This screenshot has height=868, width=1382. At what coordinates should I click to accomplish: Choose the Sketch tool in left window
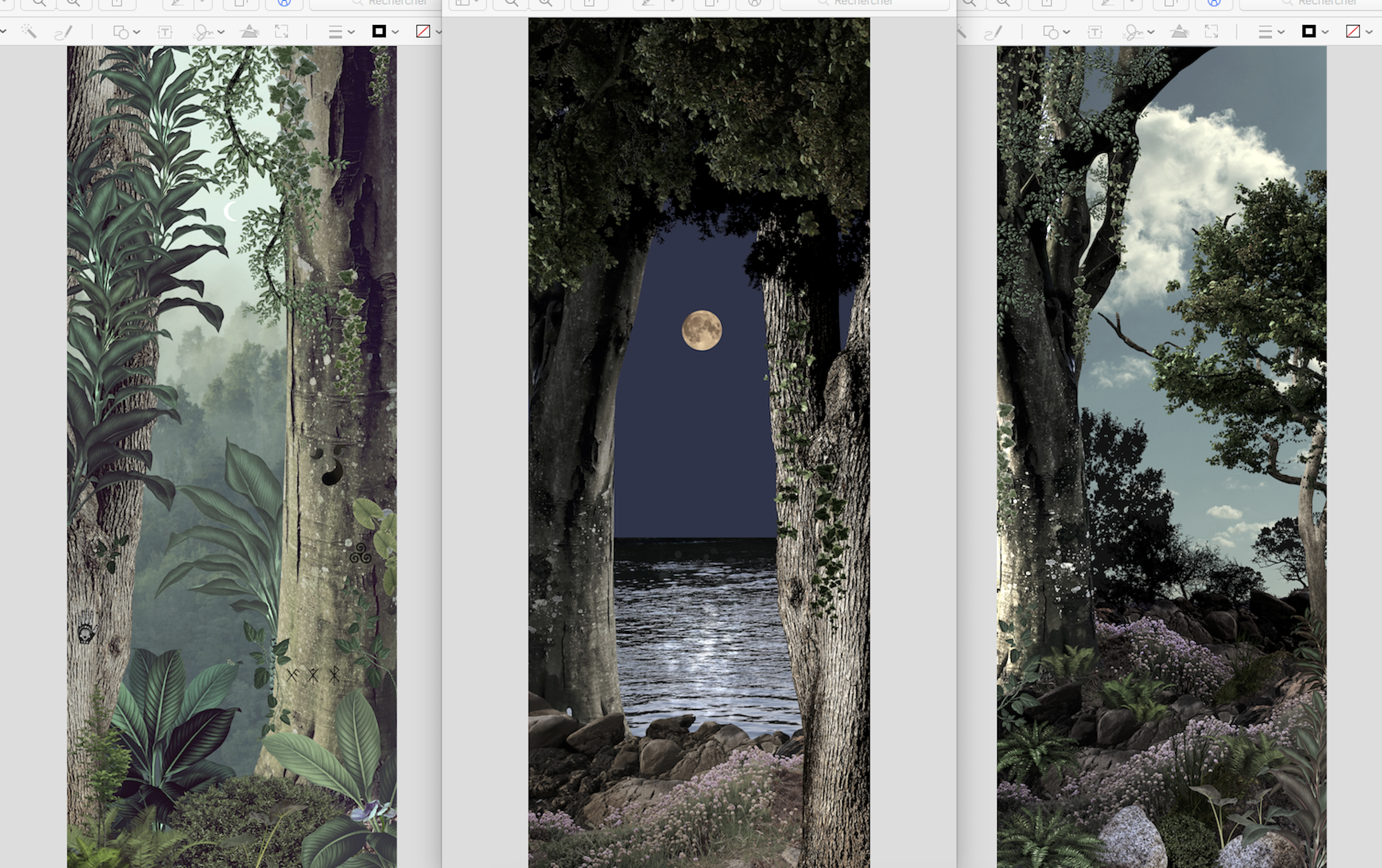(63, 32)
